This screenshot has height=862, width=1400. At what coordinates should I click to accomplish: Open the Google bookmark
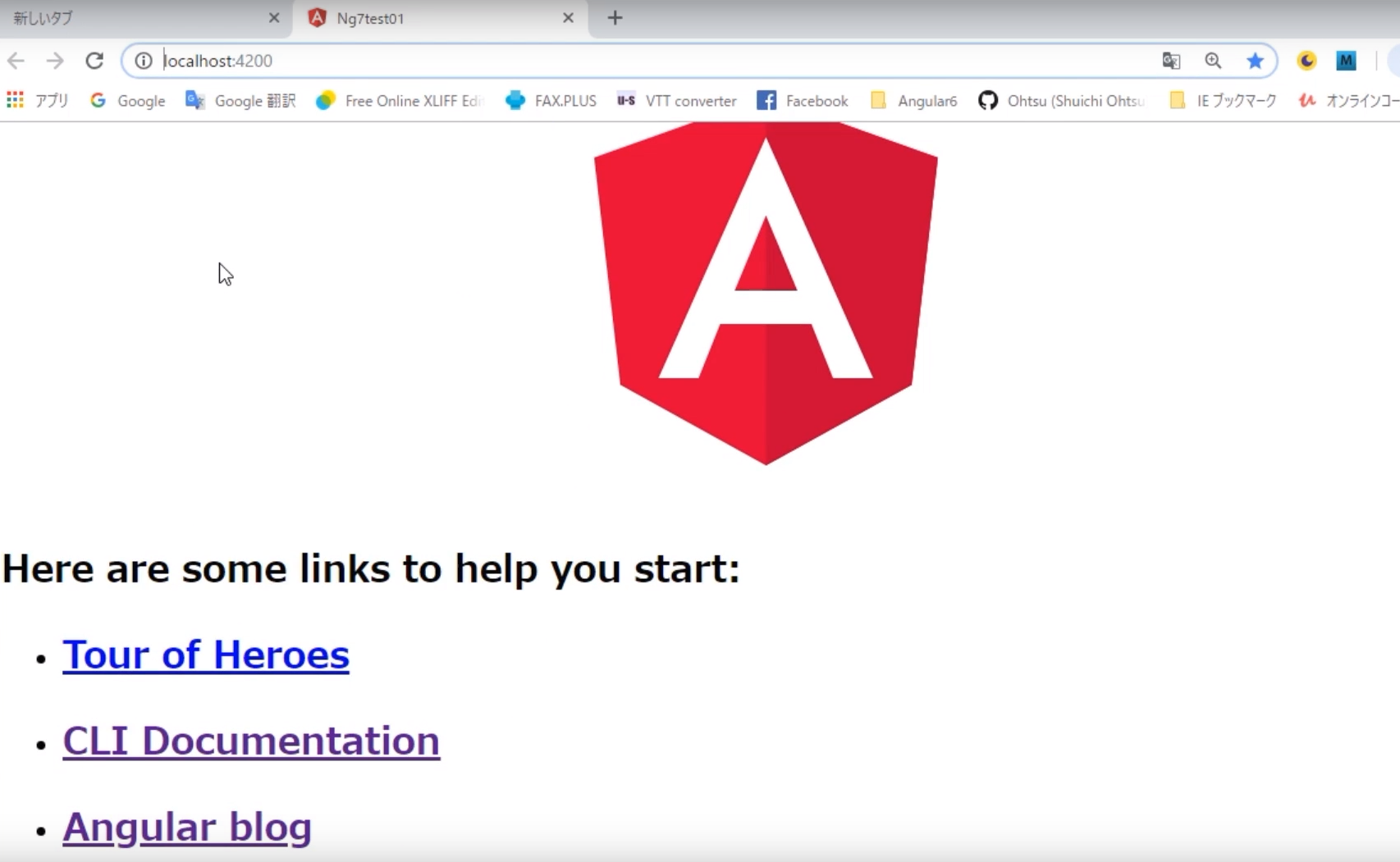click(x=128, y=100)
